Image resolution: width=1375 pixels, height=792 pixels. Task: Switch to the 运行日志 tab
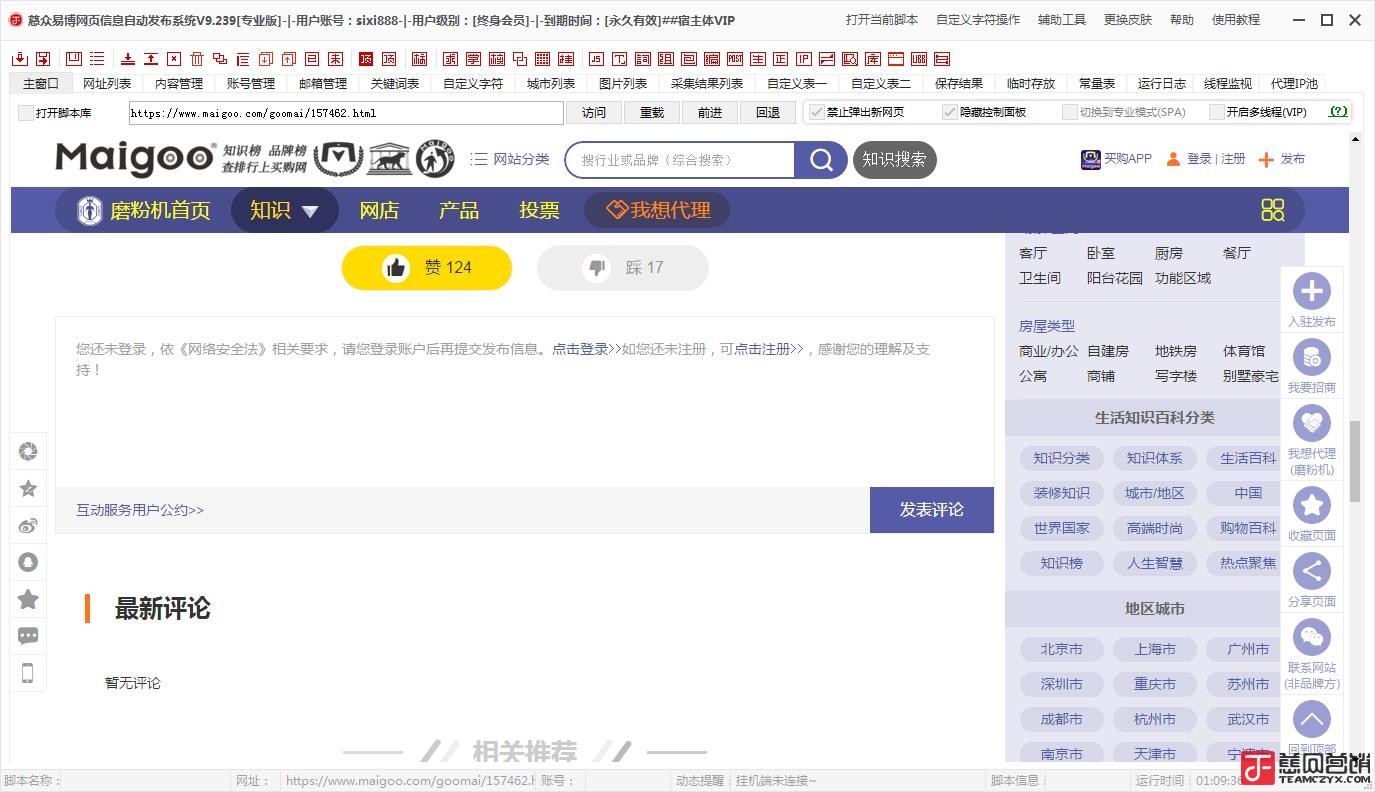(1162, 84)
